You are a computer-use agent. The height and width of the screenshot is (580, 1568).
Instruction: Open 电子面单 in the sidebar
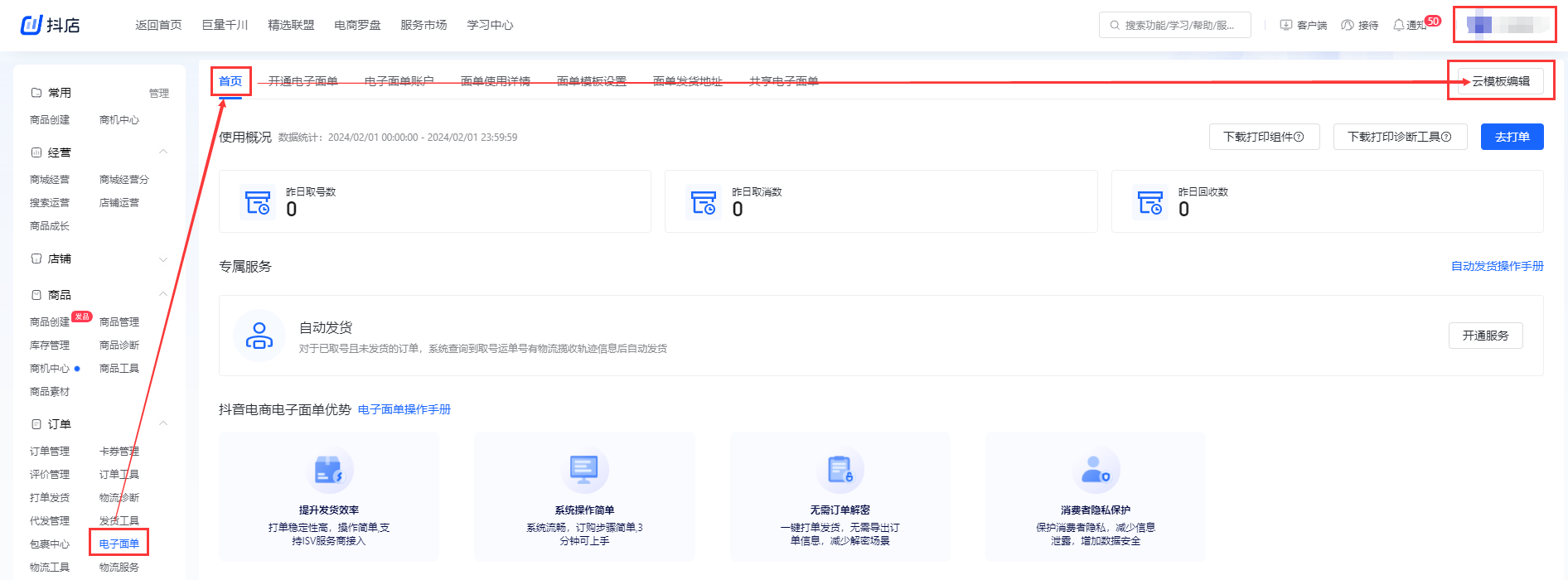(x=119, y=544)
